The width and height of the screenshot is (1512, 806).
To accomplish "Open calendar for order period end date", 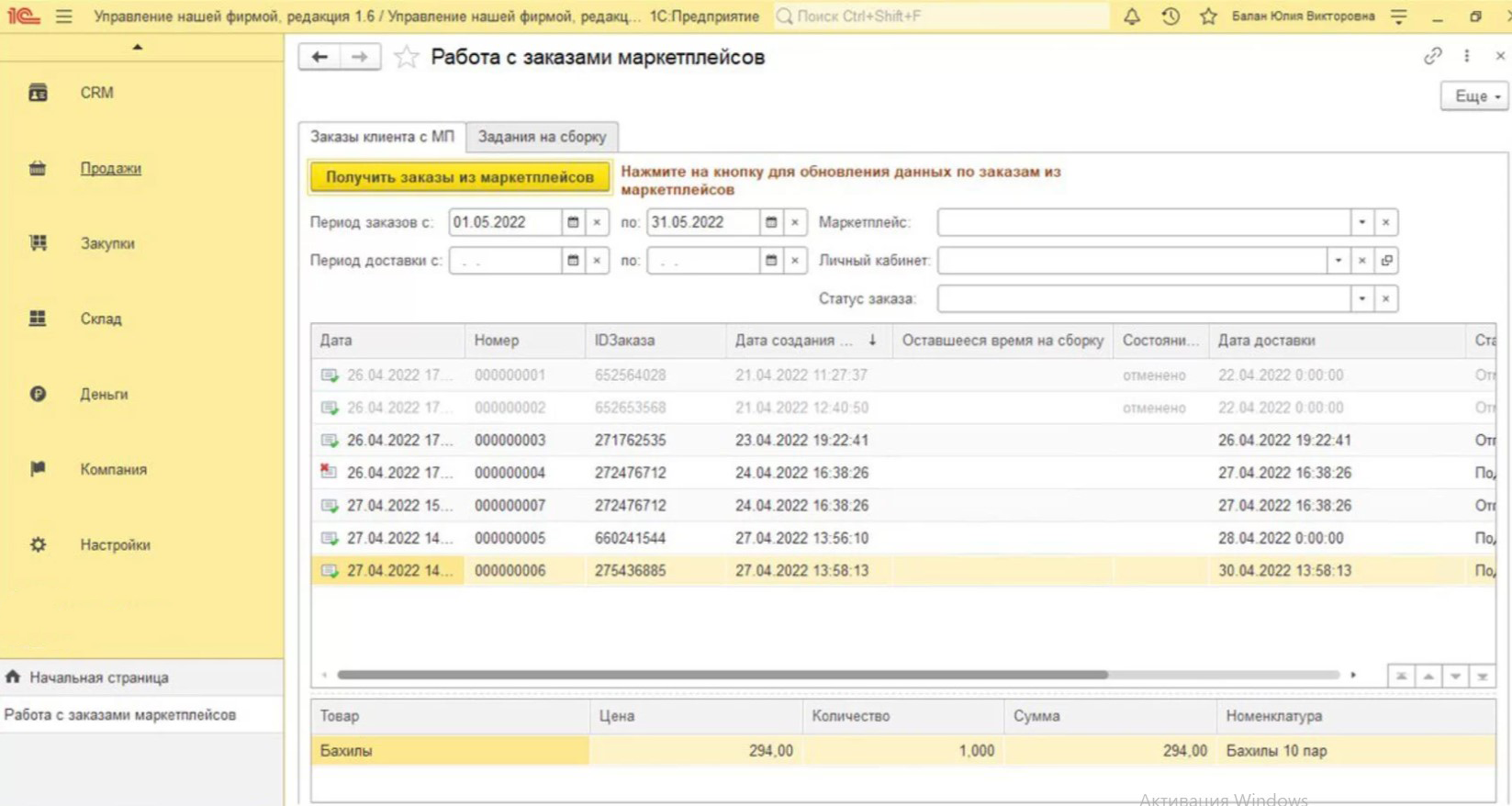I will tap(771, 222).
